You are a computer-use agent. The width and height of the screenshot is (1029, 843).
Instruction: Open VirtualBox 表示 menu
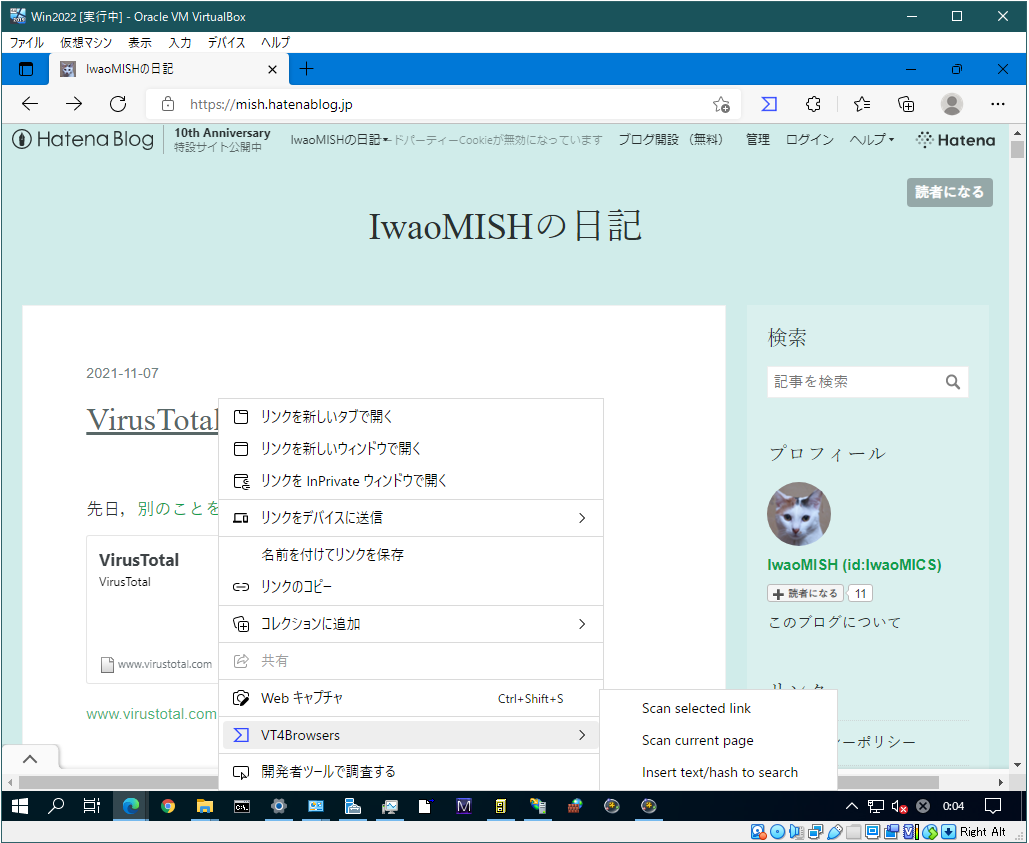(x=139, y=43)
